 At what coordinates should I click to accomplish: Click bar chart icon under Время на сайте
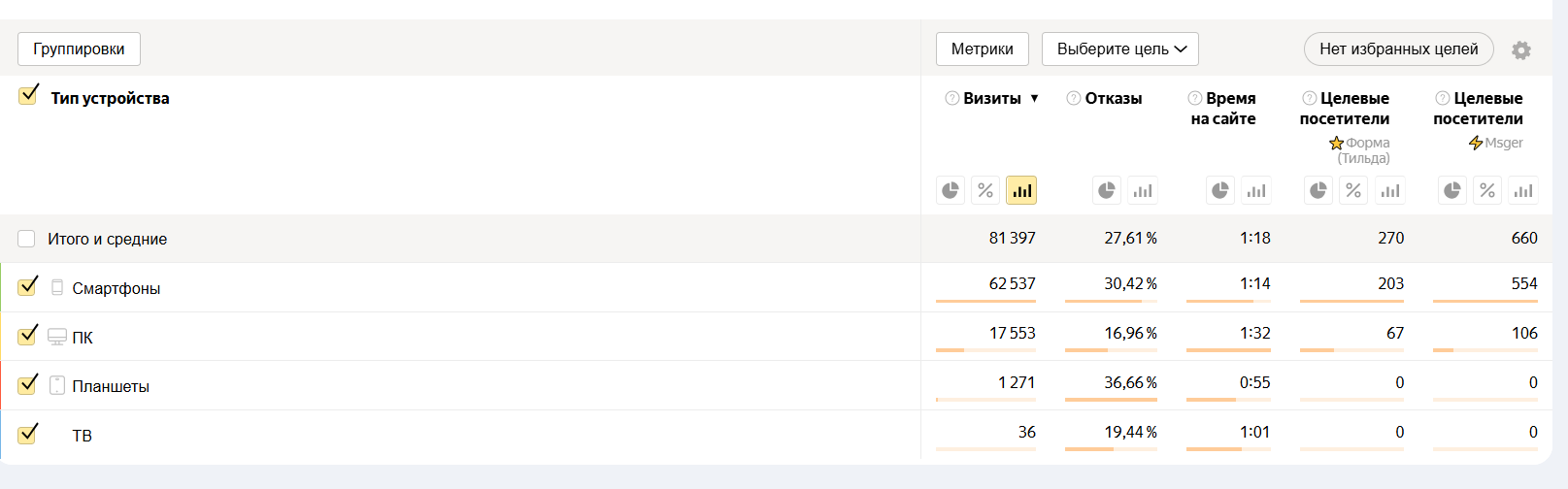(1256, 190)
